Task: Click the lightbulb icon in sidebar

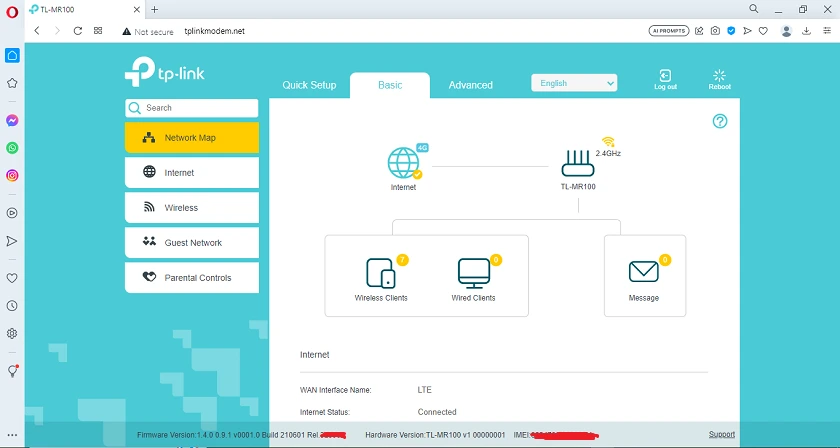Action: [13, 371]
